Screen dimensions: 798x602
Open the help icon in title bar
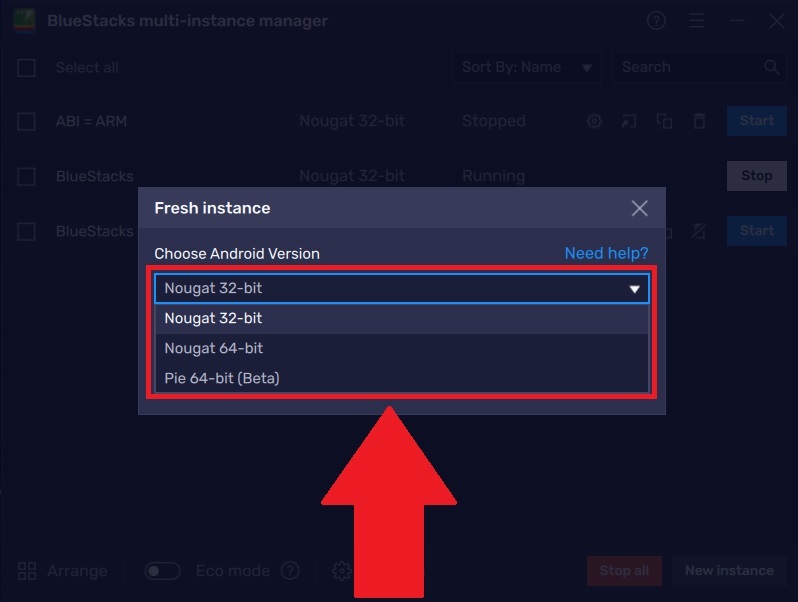[656, 21]
